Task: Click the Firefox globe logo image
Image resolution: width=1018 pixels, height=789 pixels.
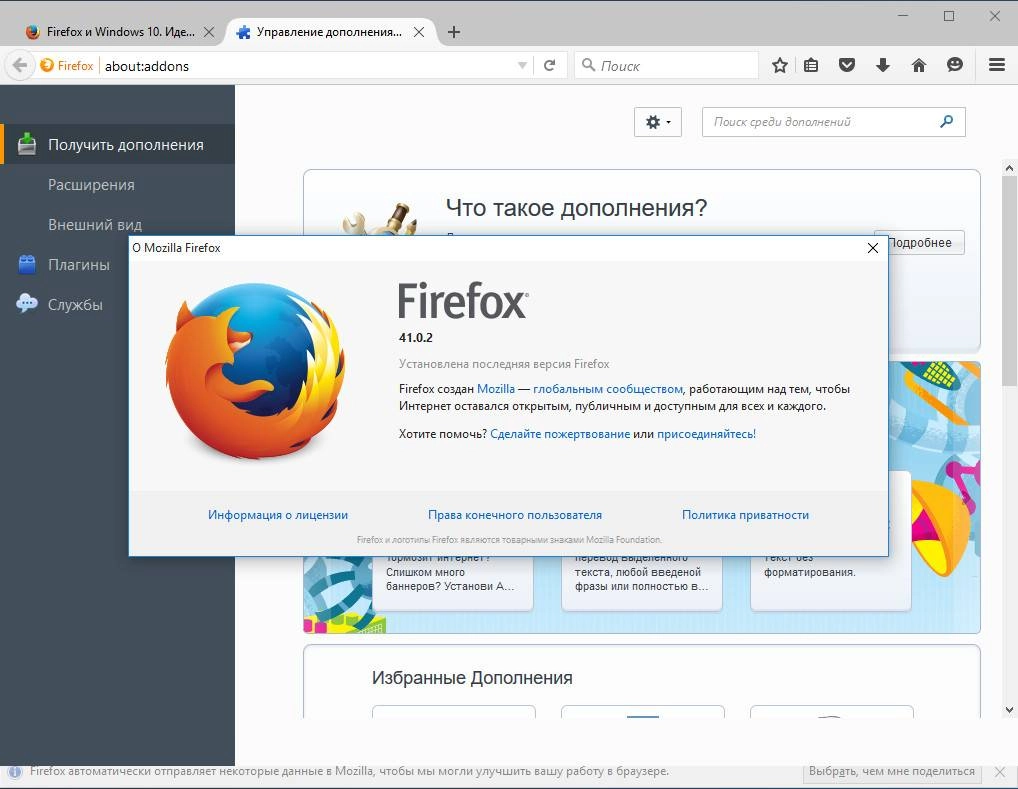Action: 256,371
